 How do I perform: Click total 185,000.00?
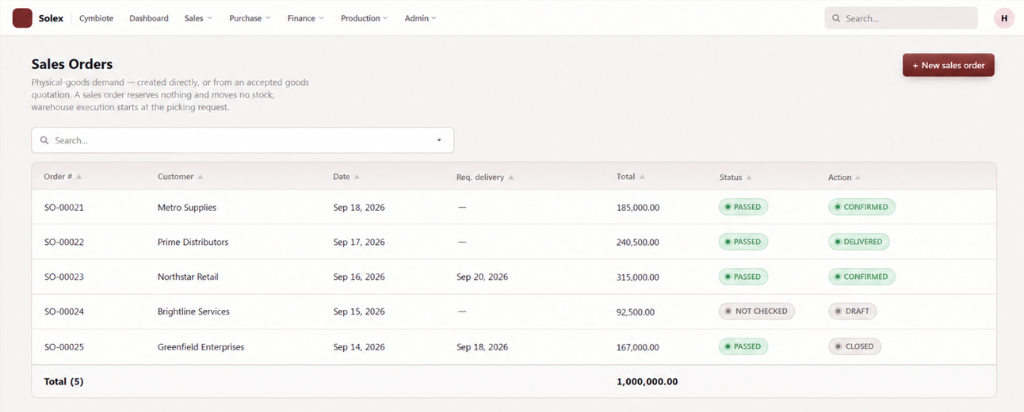(638, 208)
